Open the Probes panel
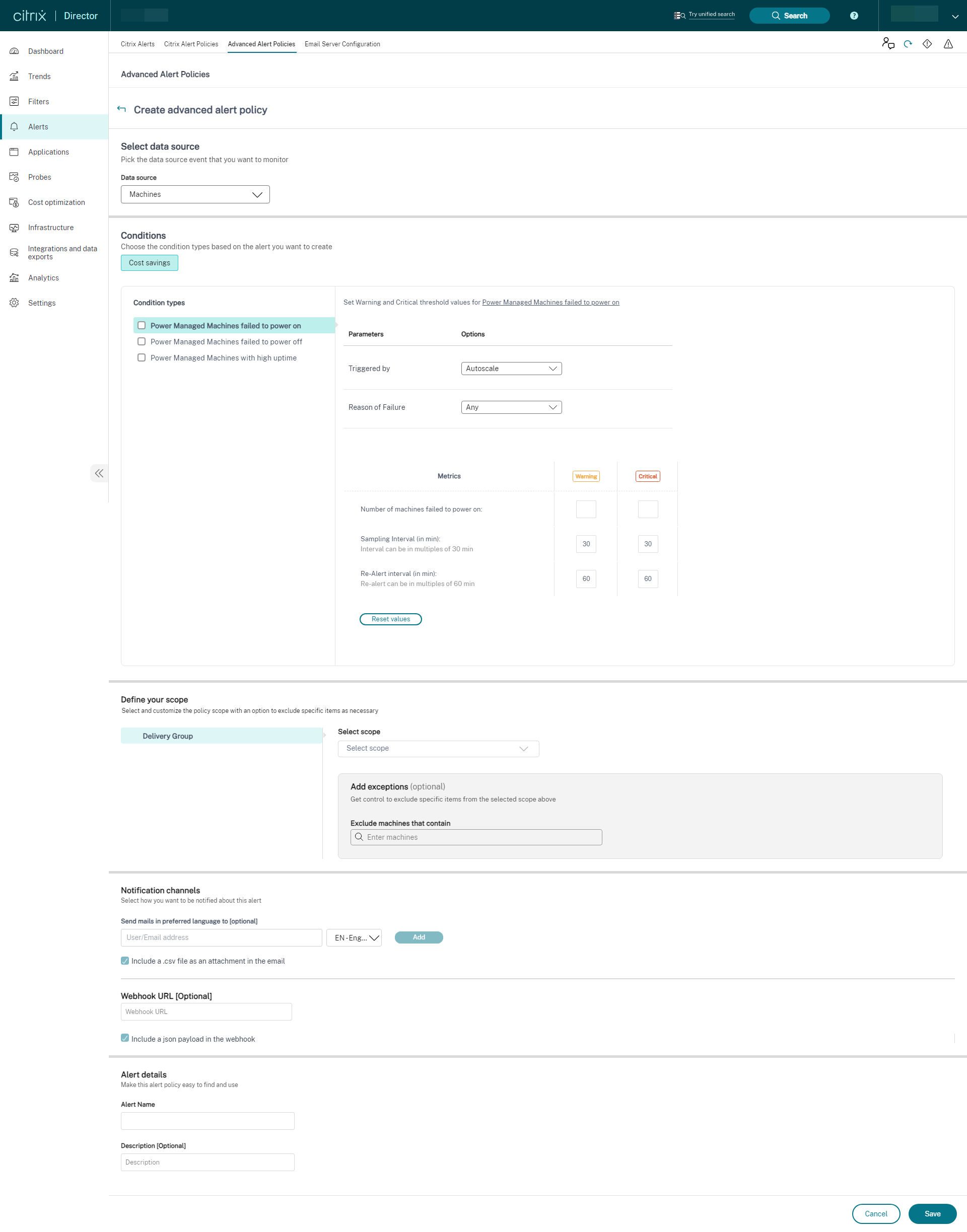This screenshot has height=1232, width=967. click(x=39, y=177)
